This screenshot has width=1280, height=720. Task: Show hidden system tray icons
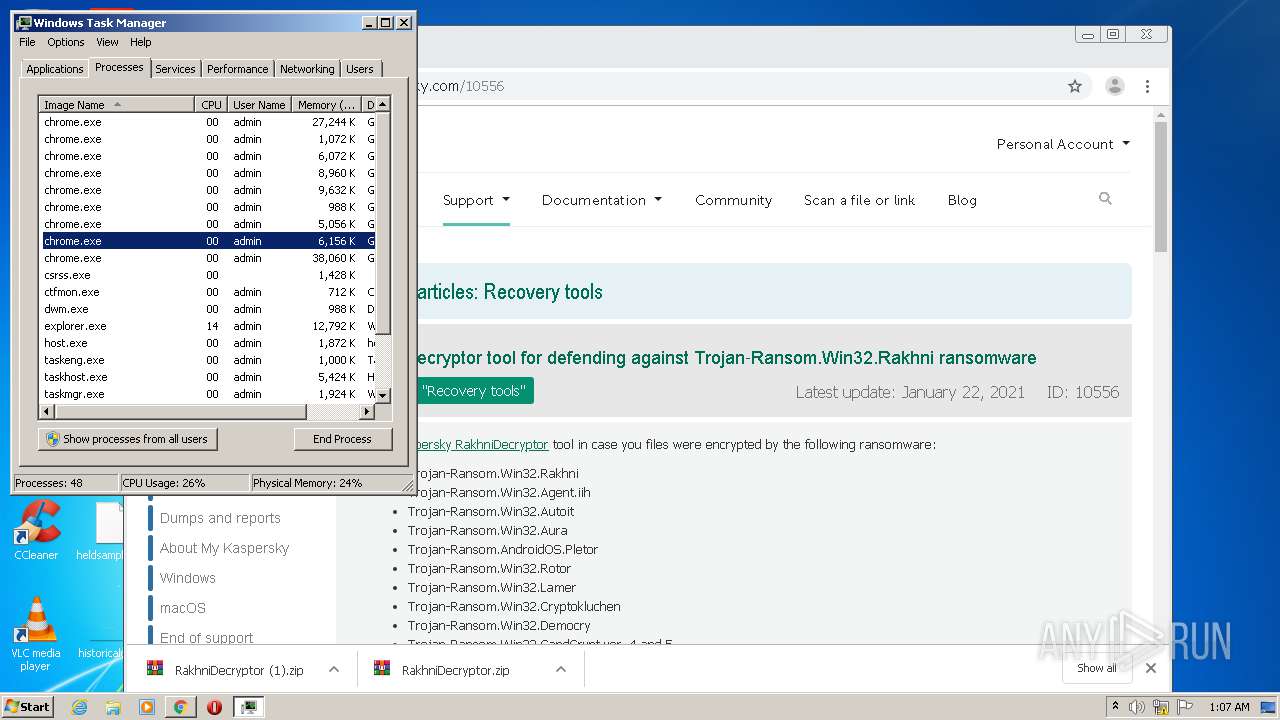[1115, 707]
